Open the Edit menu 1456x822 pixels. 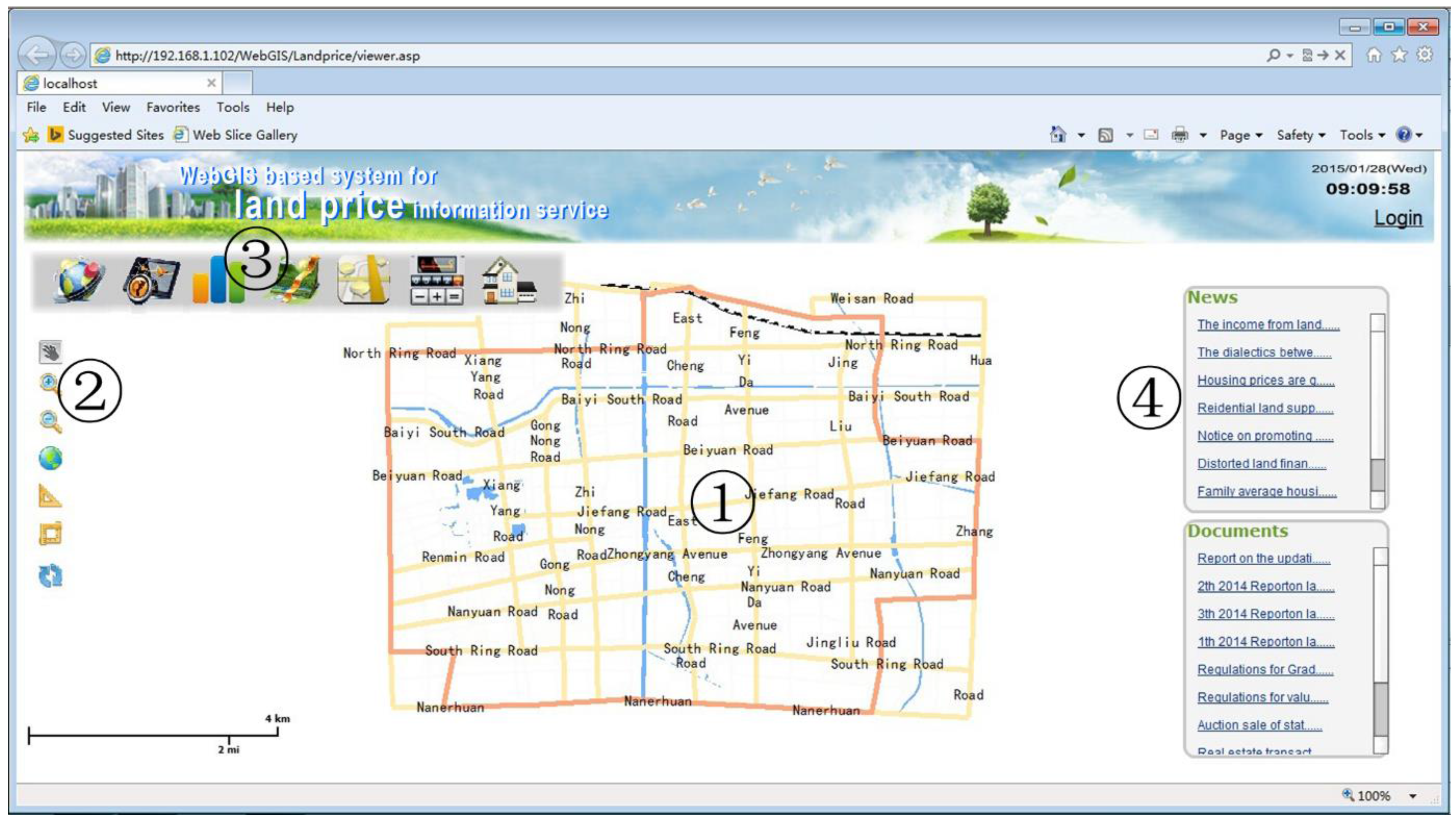(x=74, y=107)
